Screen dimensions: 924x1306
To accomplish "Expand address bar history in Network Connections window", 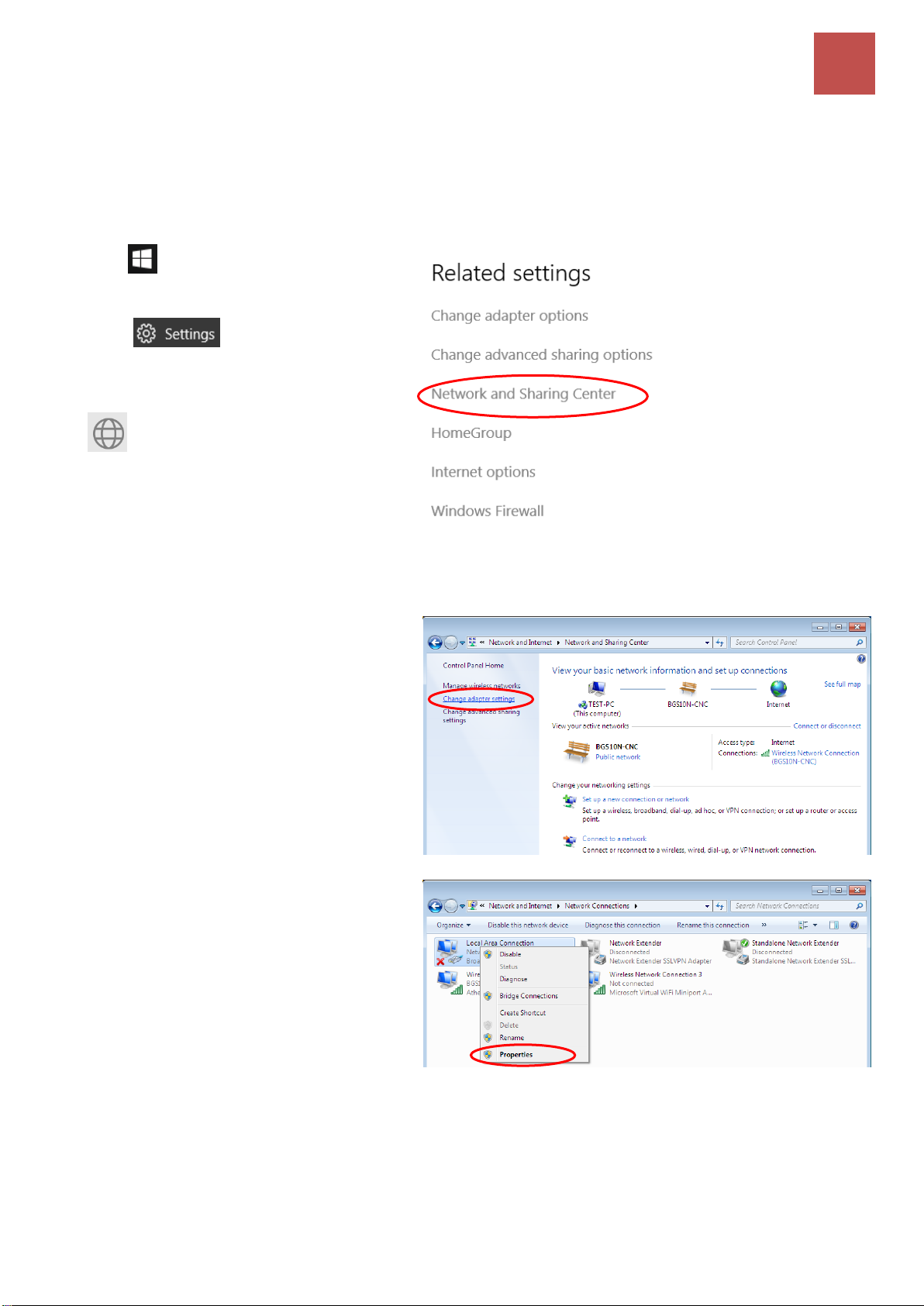I will pyautogui.click(x=707, y=906).
